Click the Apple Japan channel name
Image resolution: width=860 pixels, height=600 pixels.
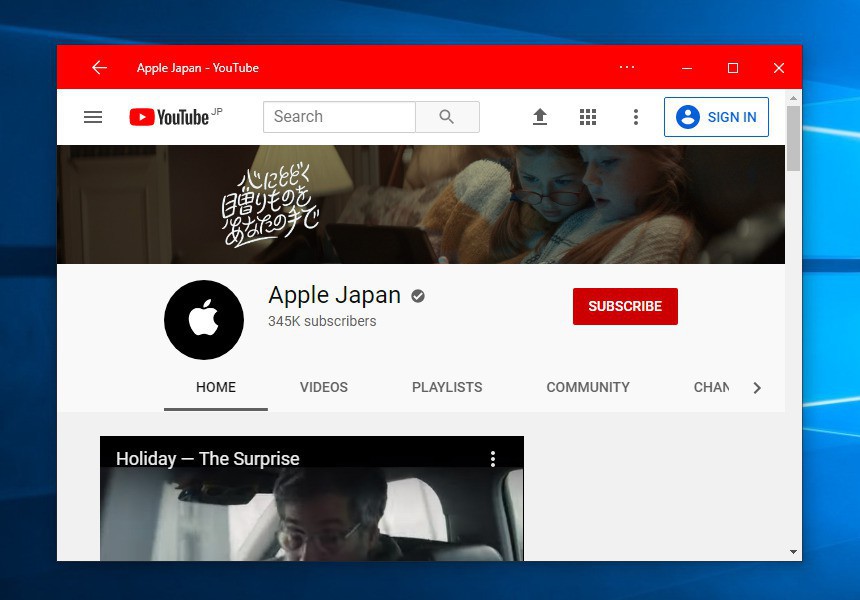click(x=335, y=296)
